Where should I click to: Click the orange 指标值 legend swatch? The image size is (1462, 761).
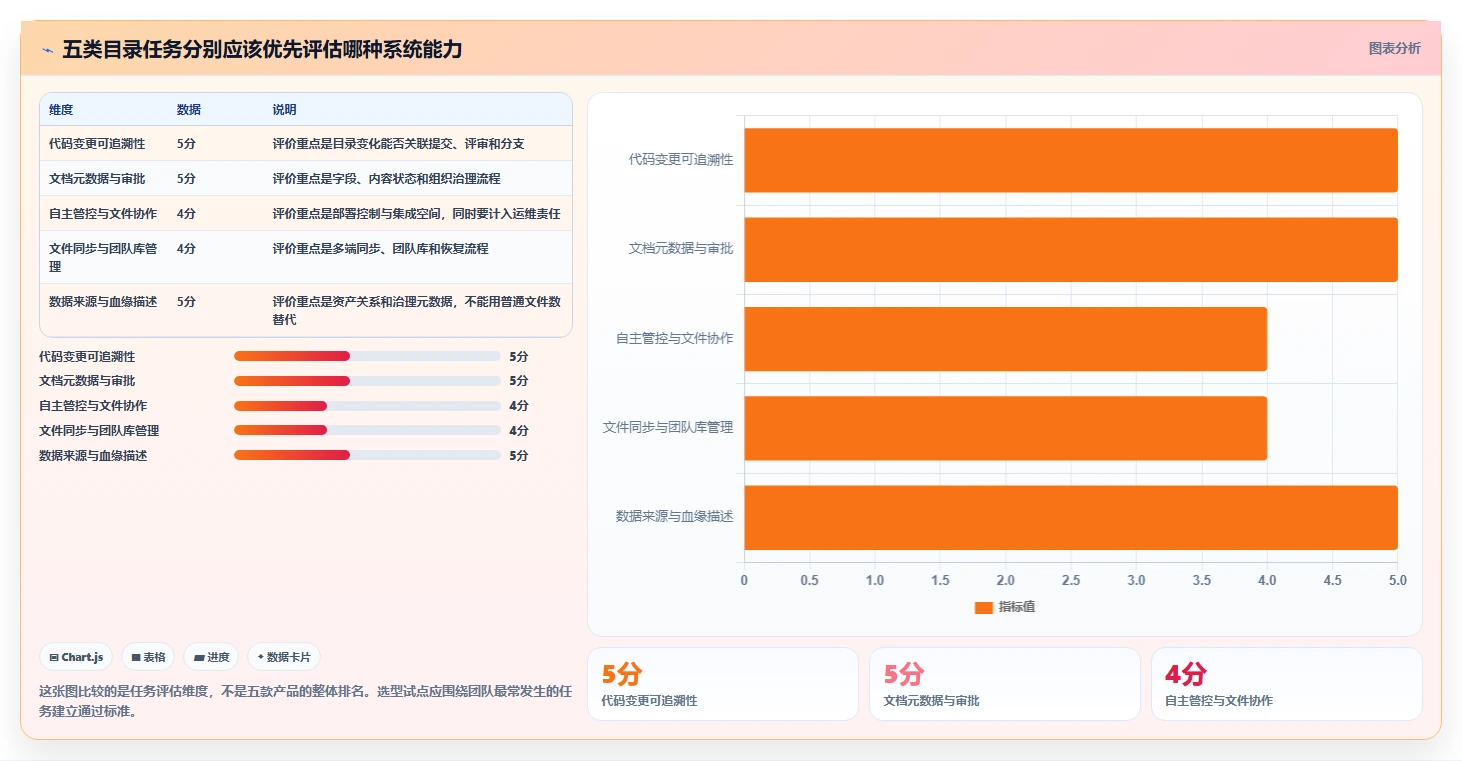[983, 607]
